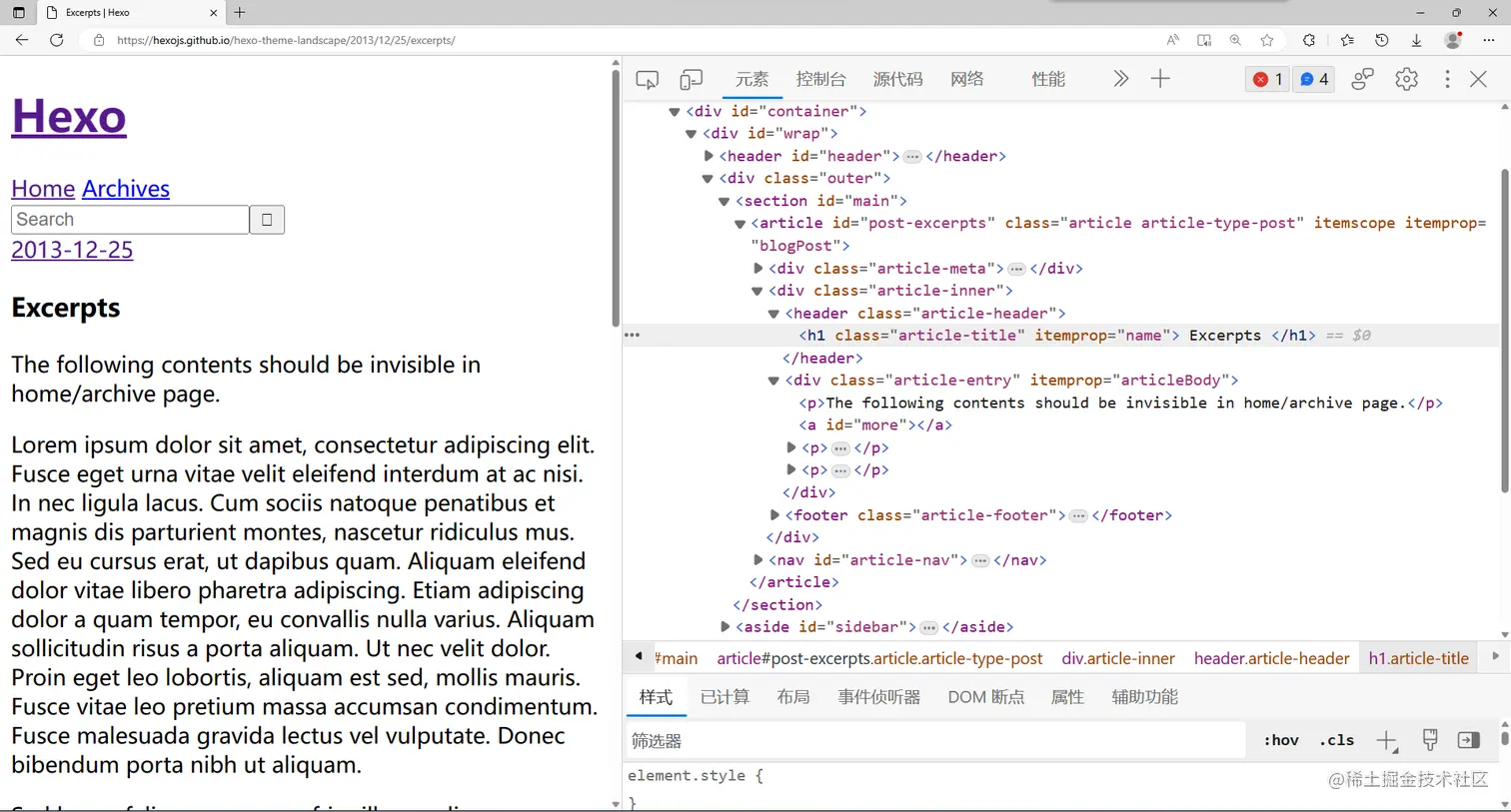Open browser Settings and more menu

(x=1488, y=40)
